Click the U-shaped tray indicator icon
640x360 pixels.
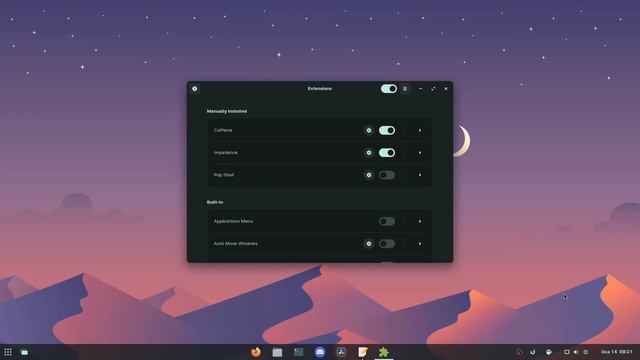pos(533,352)
